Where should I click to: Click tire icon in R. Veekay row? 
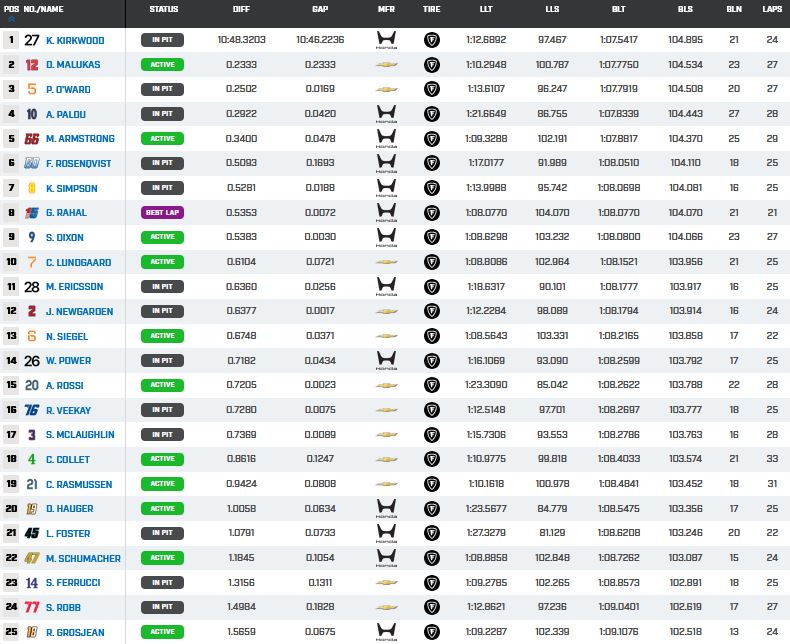pyautogui.click(x=432, y=410)
